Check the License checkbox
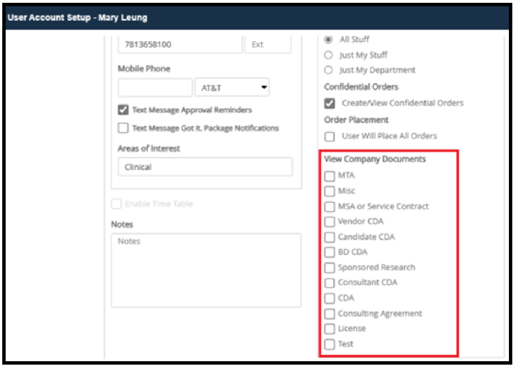 330,329
